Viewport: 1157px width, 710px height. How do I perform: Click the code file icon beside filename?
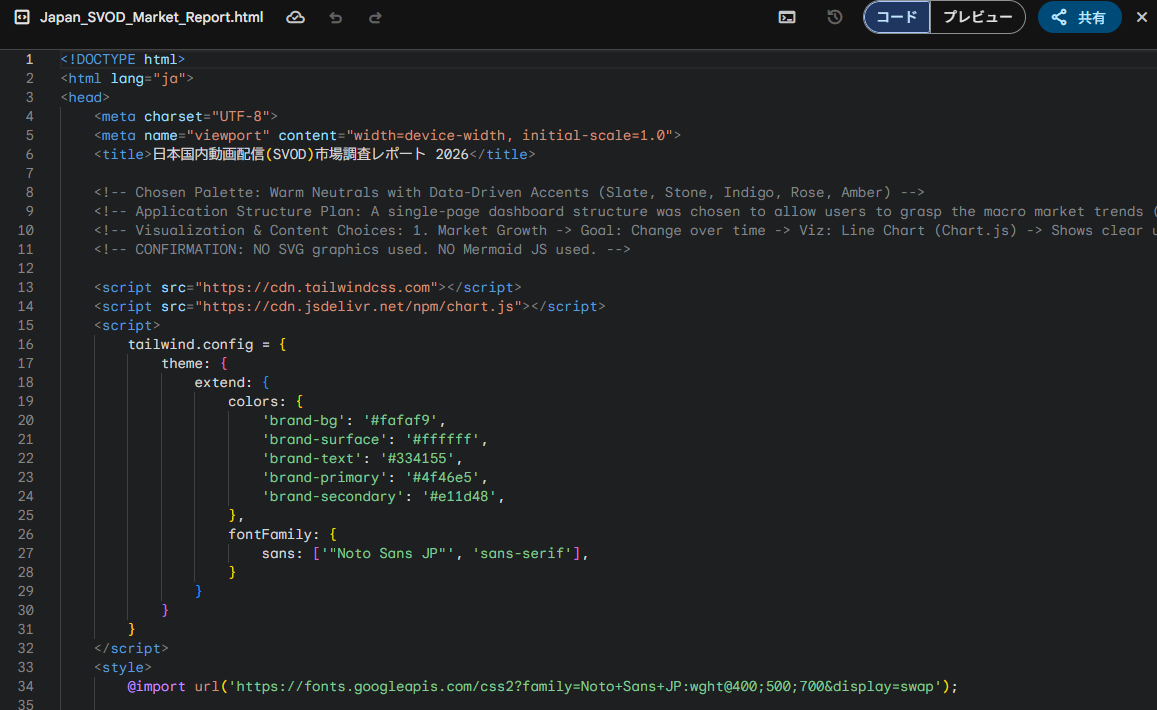click(x=21, y=18)
